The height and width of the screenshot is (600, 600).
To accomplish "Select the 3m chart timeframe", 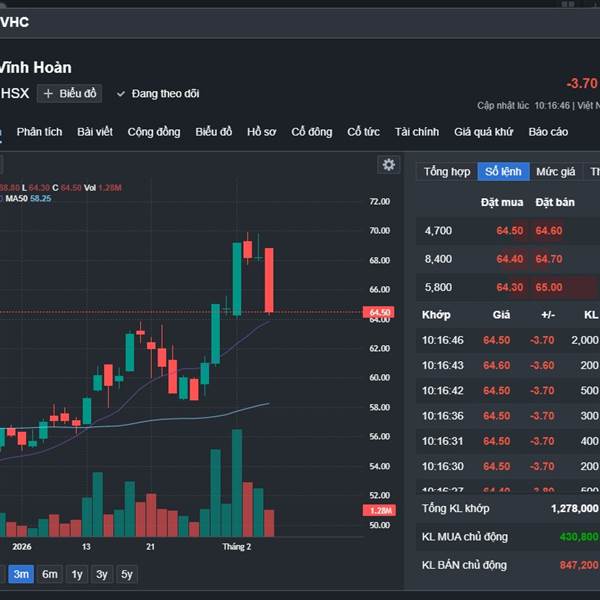I will pyautogui.click(x=21, y=574).
